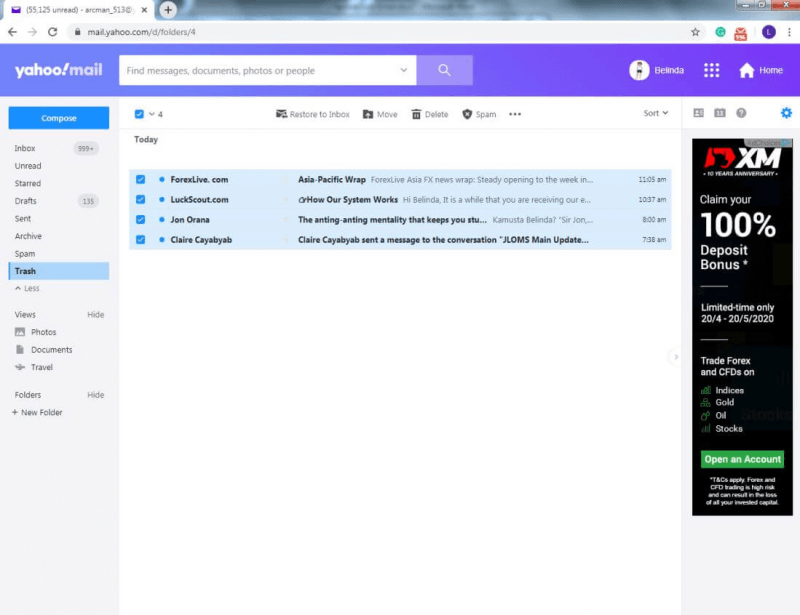Hide the Views section
This screenshot has height=615, width=800.
[95, 314]
